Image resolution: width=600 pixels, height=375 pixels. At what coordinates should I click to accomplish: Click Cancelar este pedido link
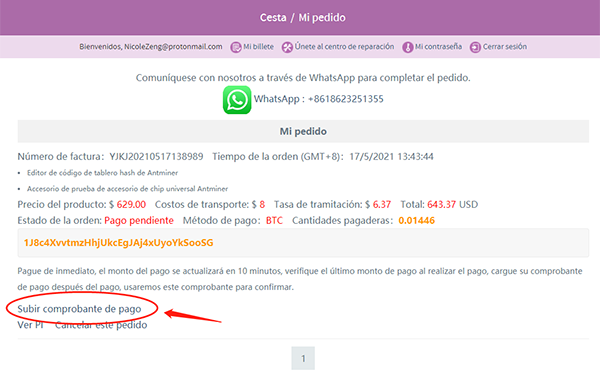click(x=101, y=325)
